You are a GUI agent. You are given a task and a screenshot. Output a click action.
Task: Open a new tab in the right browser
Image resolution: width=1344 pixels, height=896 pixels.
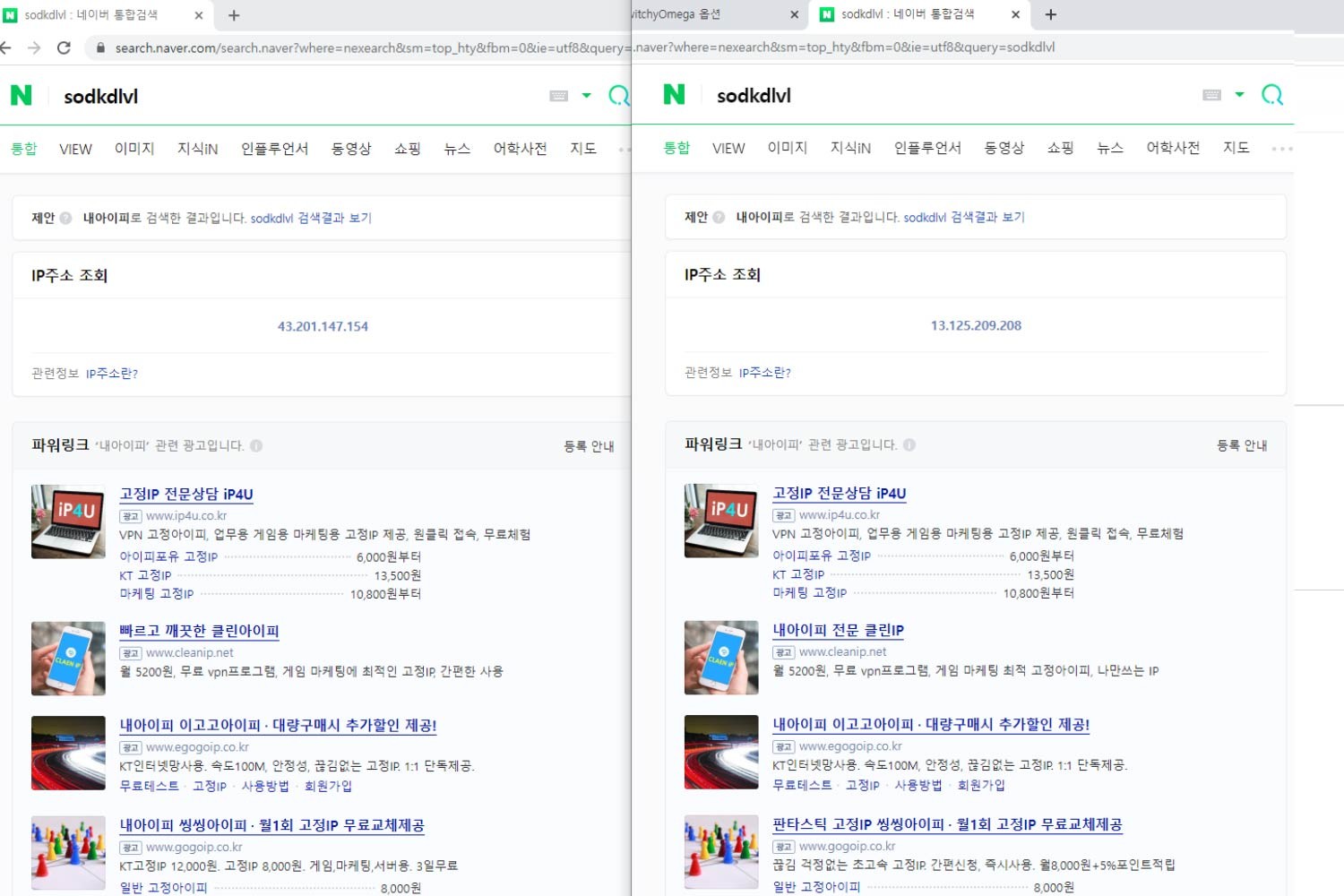pos(1051,14)
